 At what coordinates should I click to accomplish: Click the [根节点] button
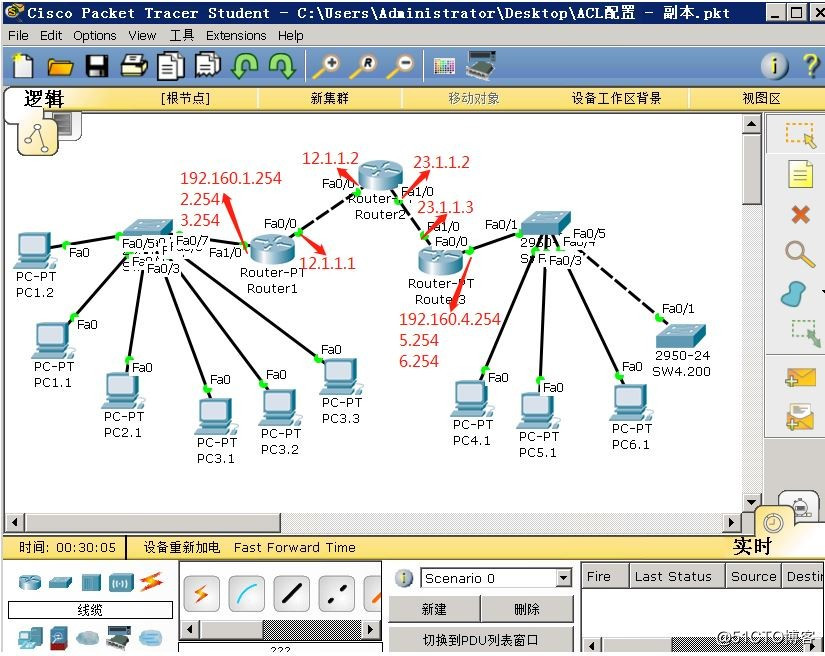click(x=185, y=98)
